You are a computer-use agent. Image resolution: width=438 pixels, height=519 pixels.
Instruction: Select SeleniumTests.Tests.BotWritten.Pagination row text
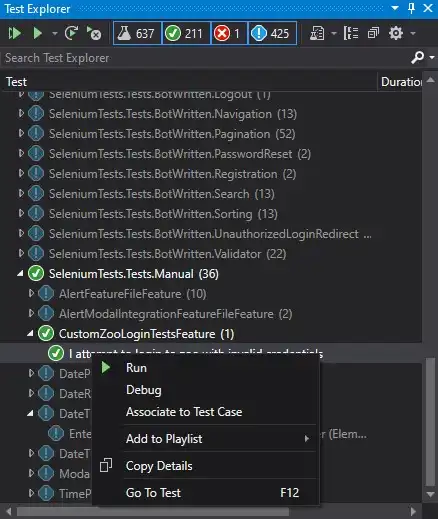coord(172,134)
